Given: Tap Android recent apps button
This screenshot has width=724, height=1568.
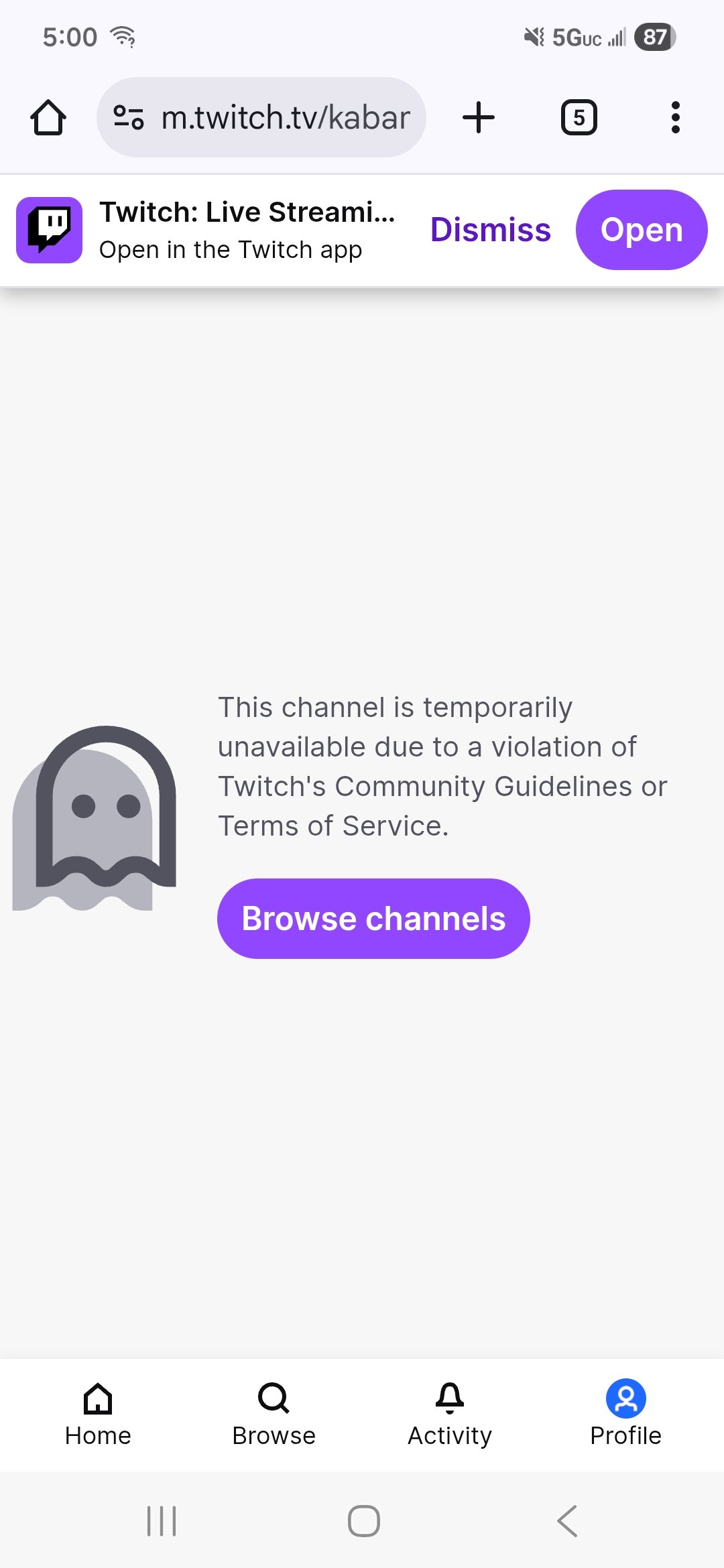Looking at the screenshot, I should pyautogui.click(x=162, y=1521).
